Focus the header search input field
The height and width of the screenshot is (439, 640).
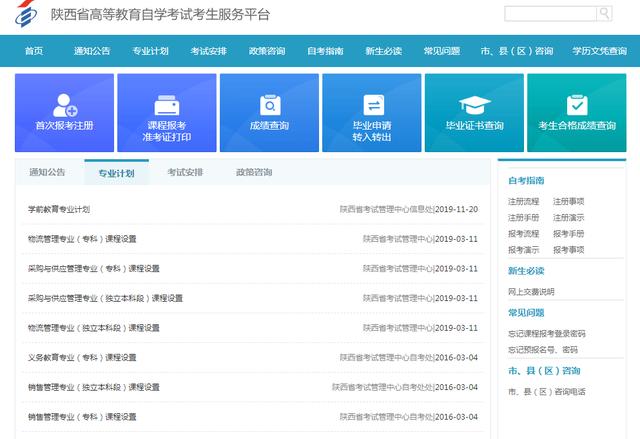coord(551,13)
